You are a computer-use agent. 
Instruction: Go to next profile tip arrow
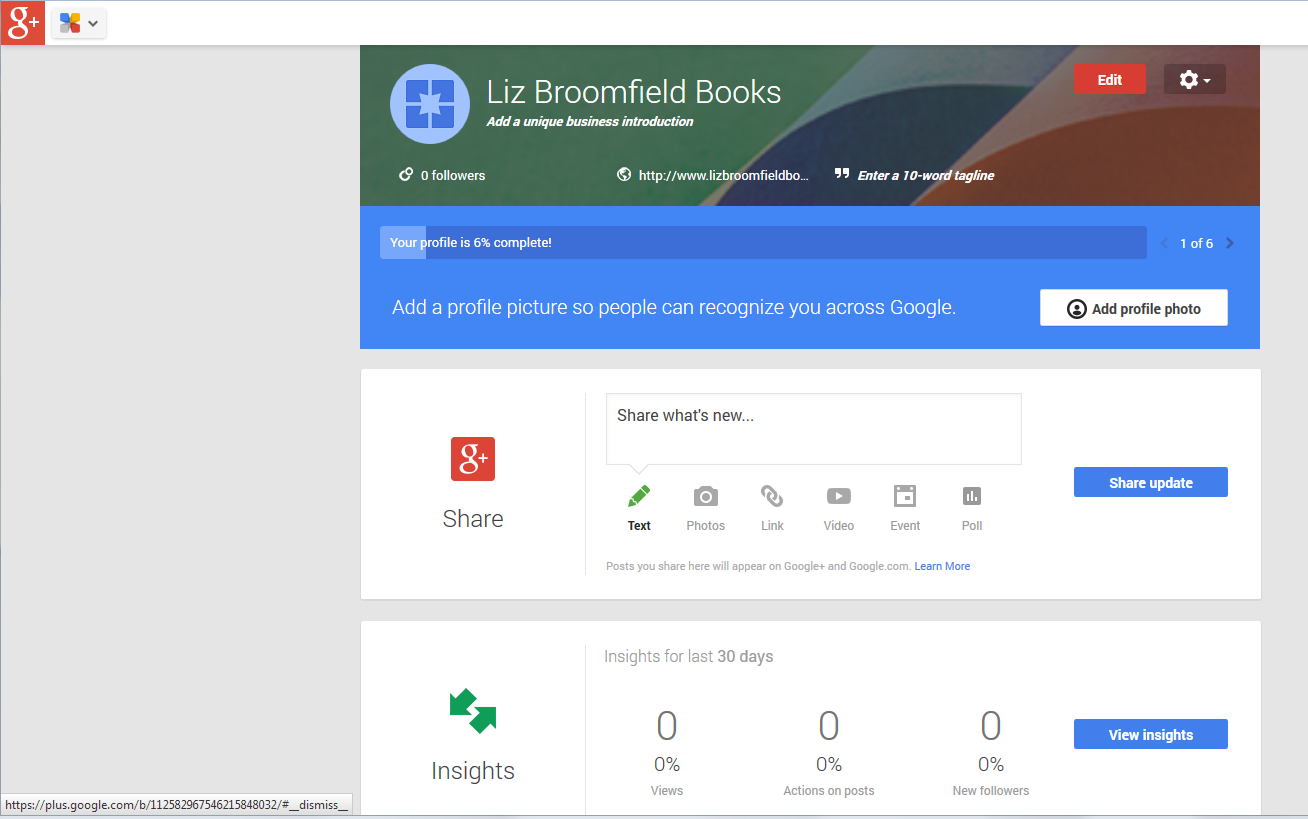point(1230,243)
